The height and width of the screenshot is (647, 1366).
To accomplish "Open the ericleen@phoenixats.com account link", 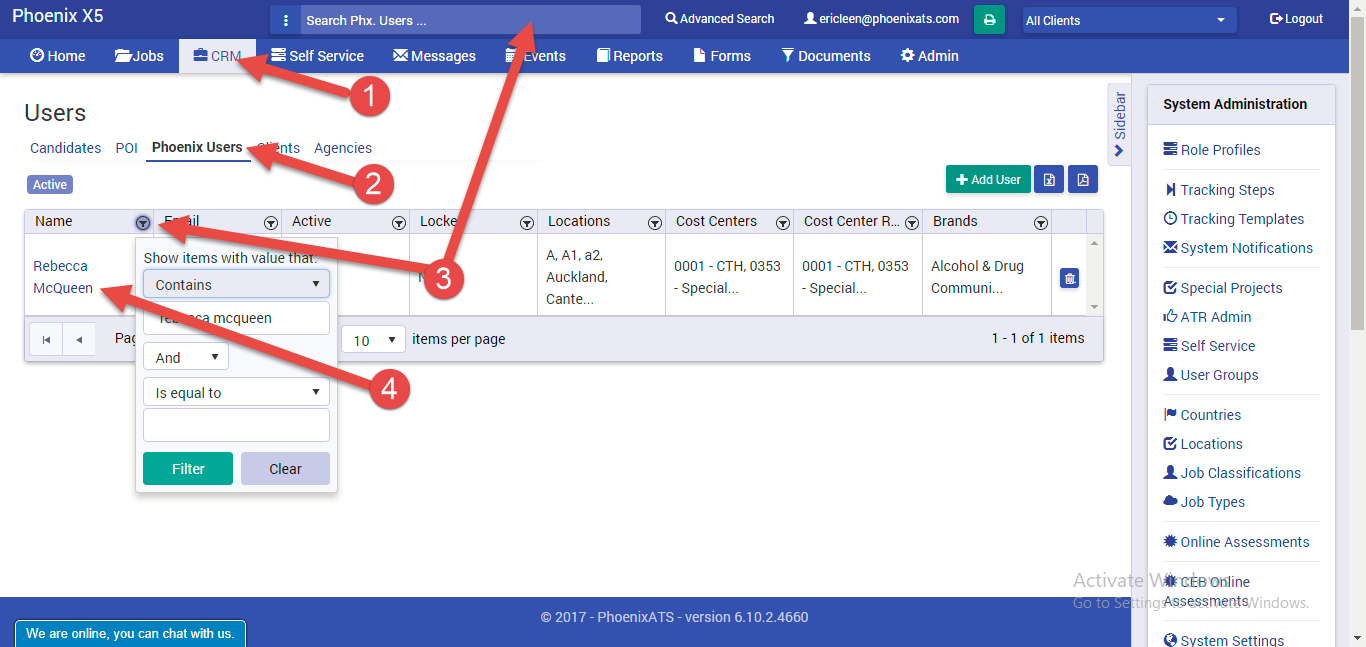I will [x=881, y=19].
